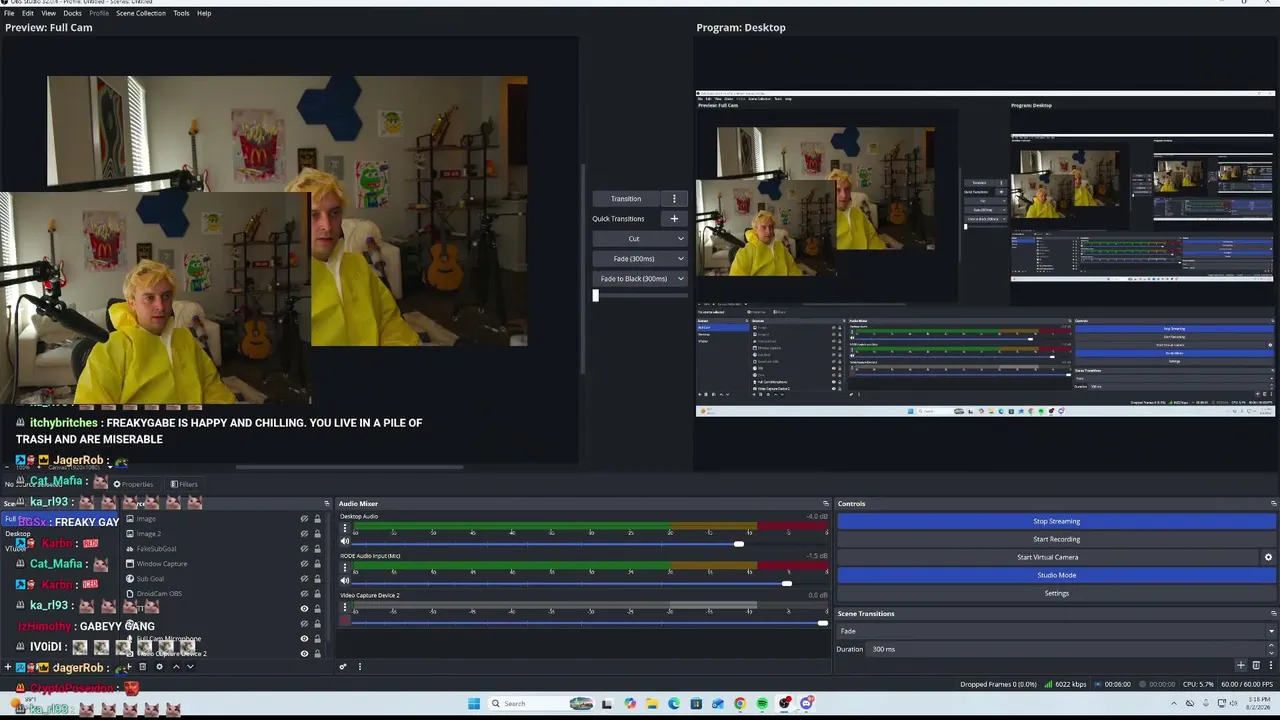Undock the Audio Mixer panel
Screen dimensions: 1280x720
826,504
